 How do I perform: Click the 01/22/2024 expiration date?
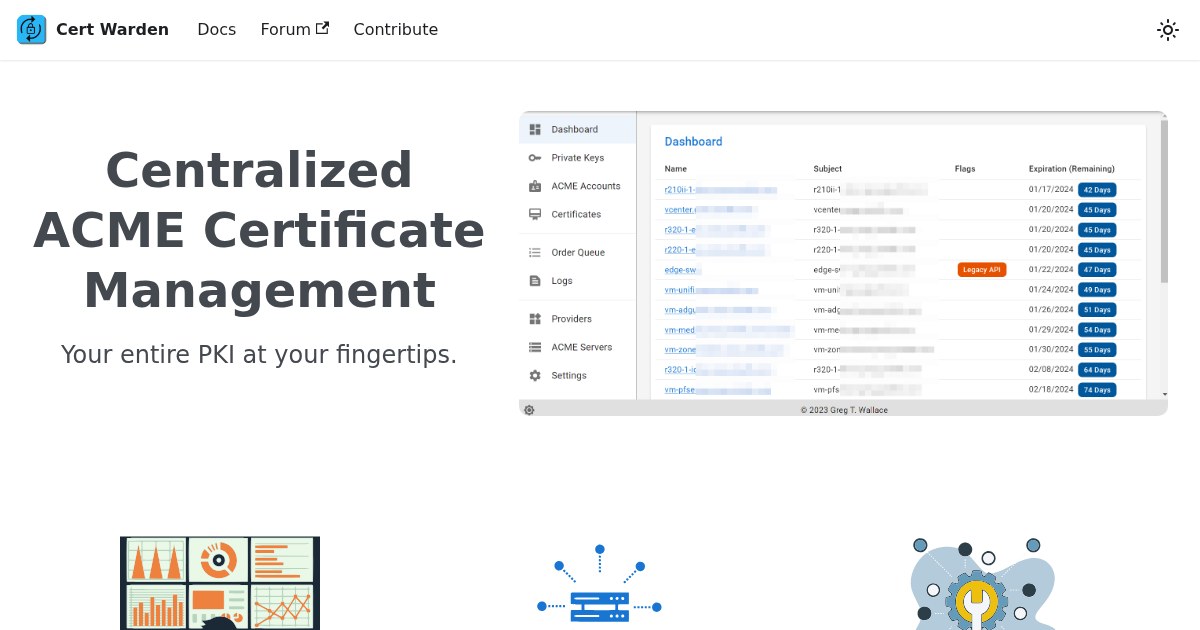(1051, 269)
